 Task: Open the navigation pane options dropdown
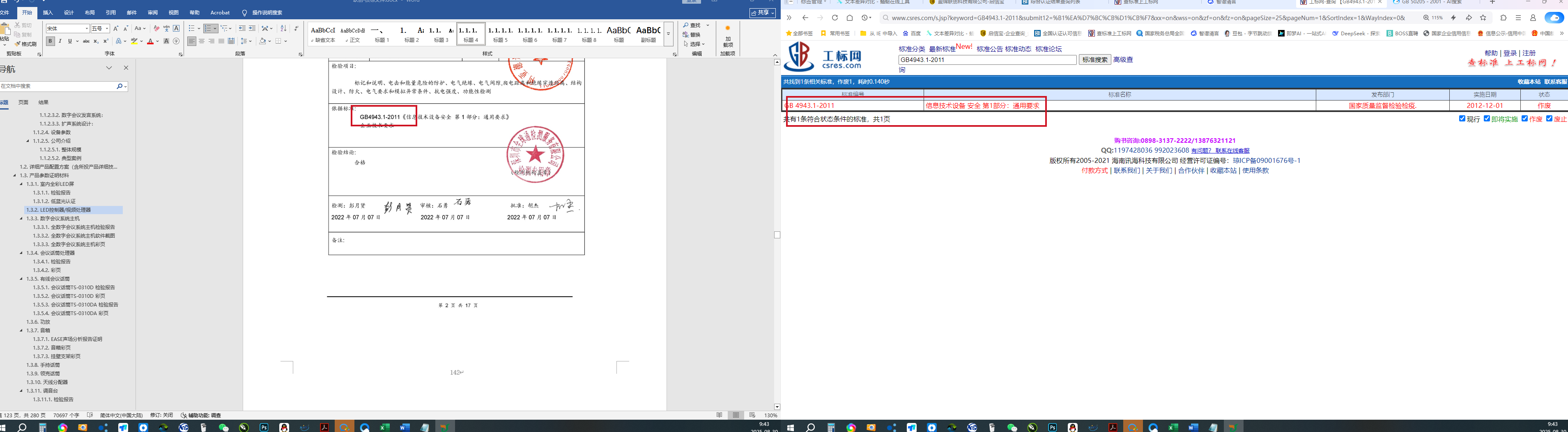click(x=110, y=68)
